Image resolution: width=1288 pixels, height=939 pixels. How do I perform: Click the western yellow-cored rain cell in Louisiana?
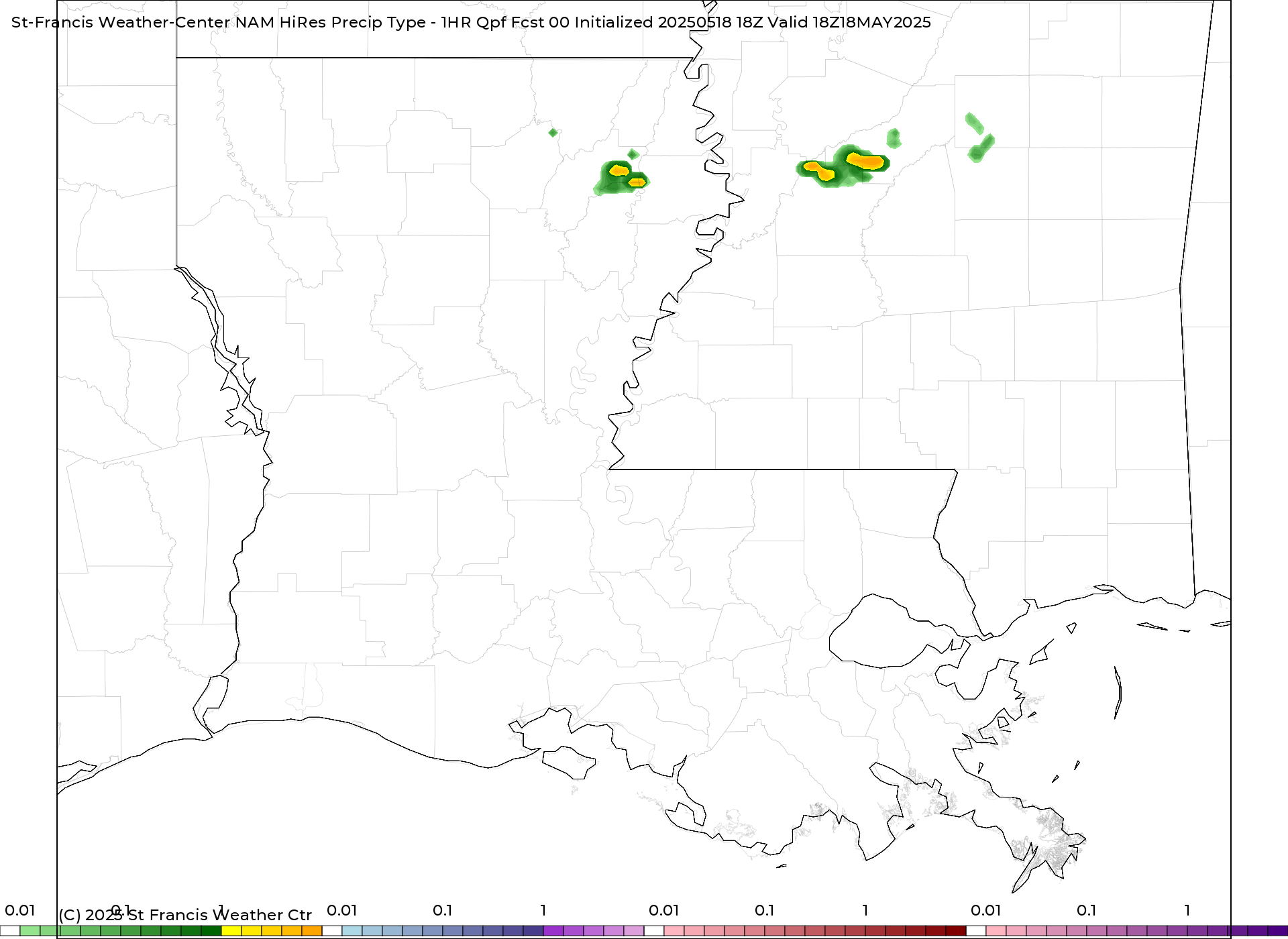click(x=621, y=178)
